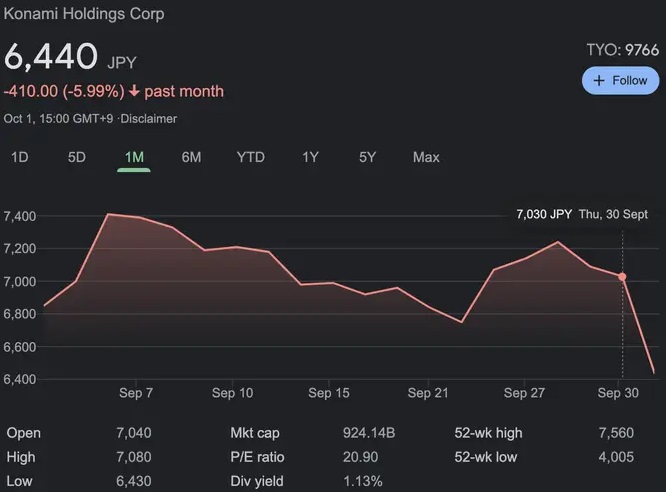Click the Konami Holdings Corp title

[x=83, y=14]
